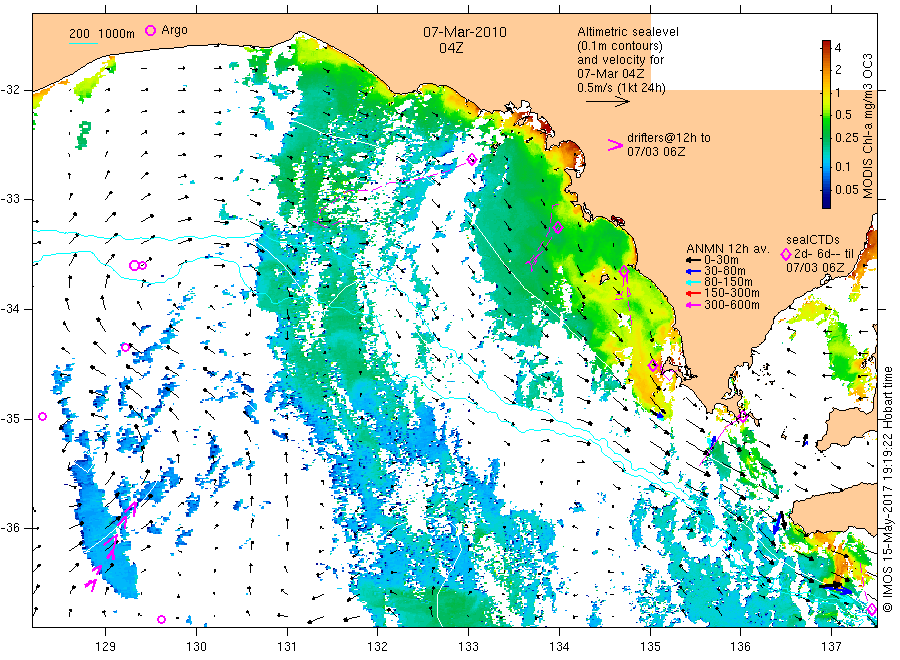Click the black 0-30m arrow in the ANMN legend
Screen dimensions: 900x660
tap(693, 260)
